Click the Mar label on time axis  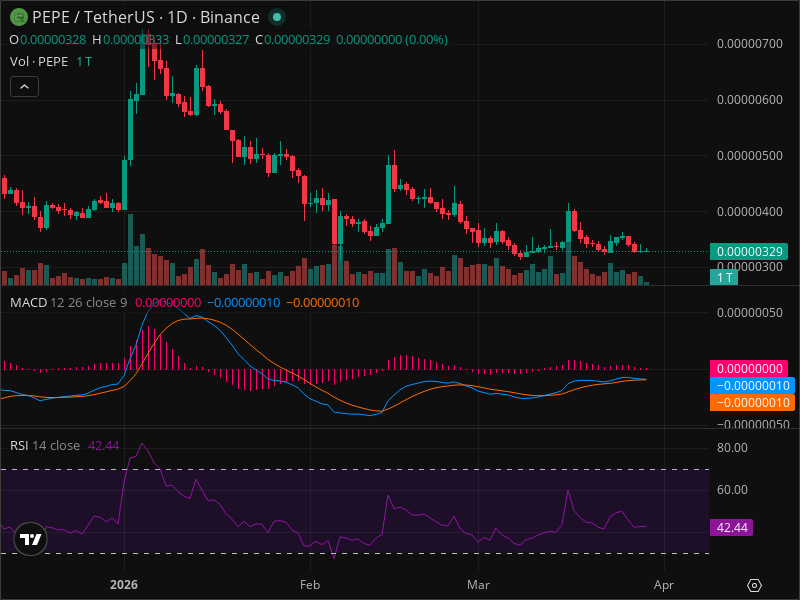click(478, 585)
